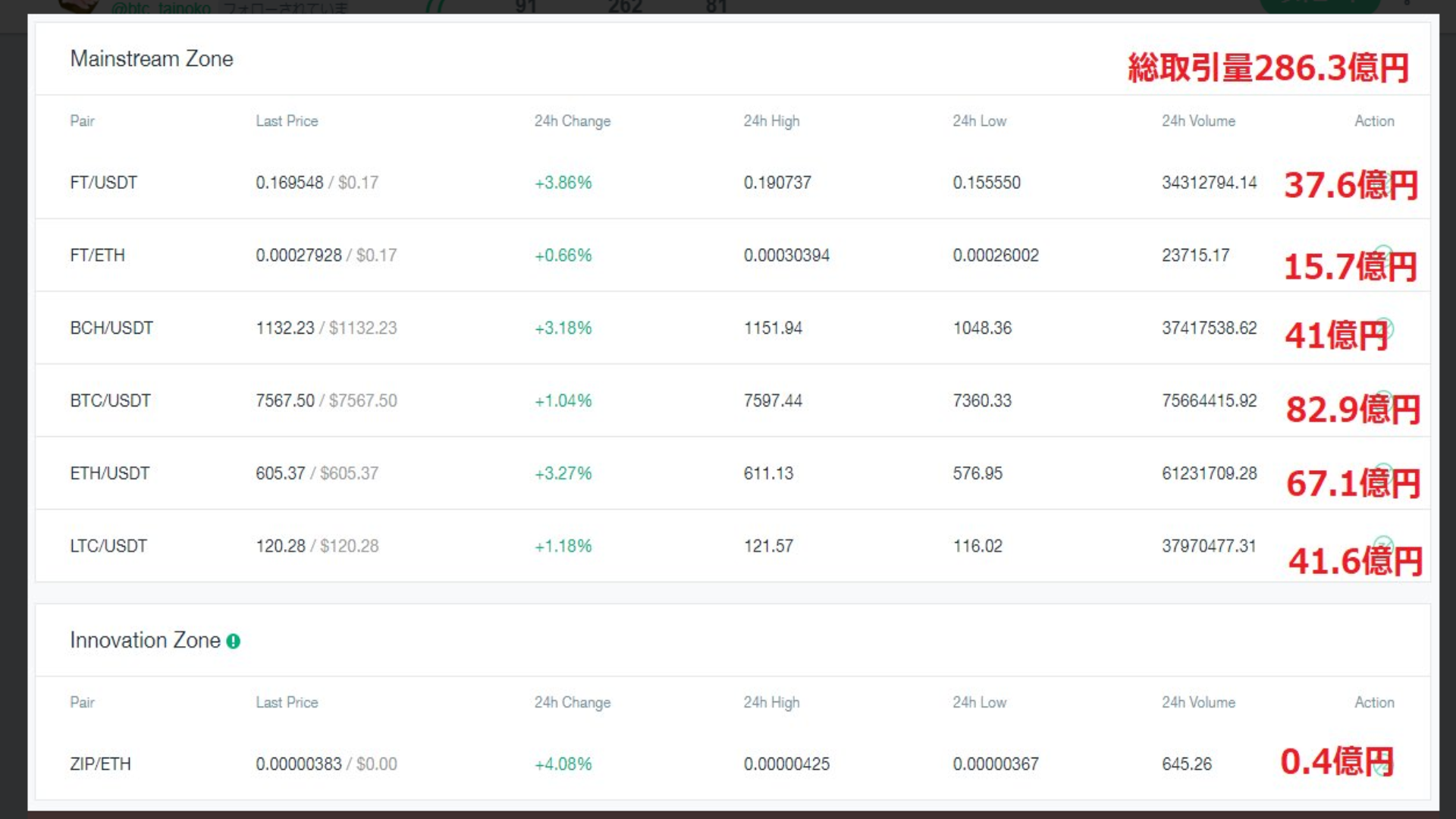This screenshot has height=819, width=1456.
Task: Click the BCH/USDT row action icon
Action: pyautogui.click(x=1384, y=327)
